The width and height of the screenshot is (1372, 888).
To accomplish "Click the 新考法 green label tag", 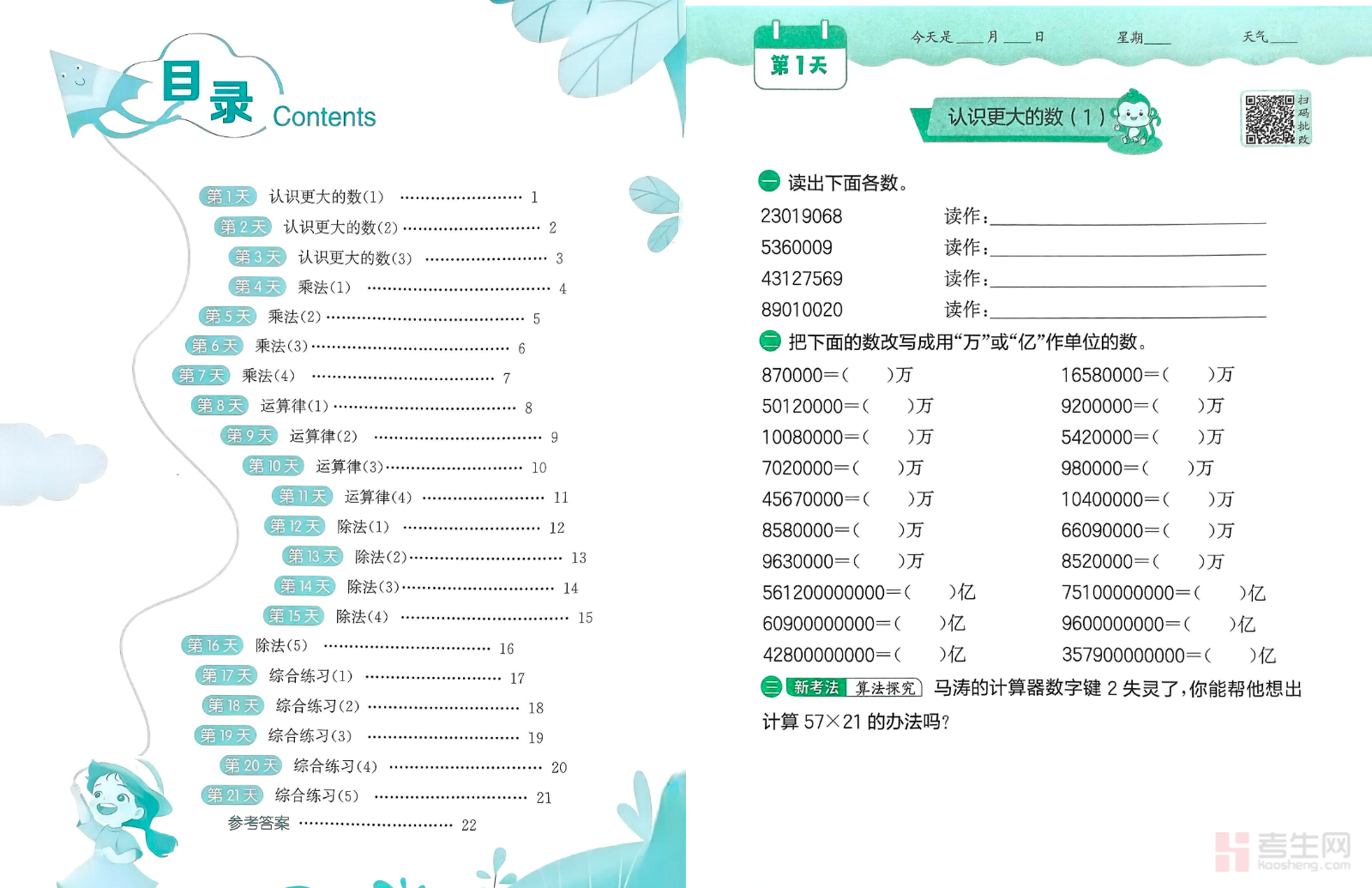I will [x=815, y=687].
